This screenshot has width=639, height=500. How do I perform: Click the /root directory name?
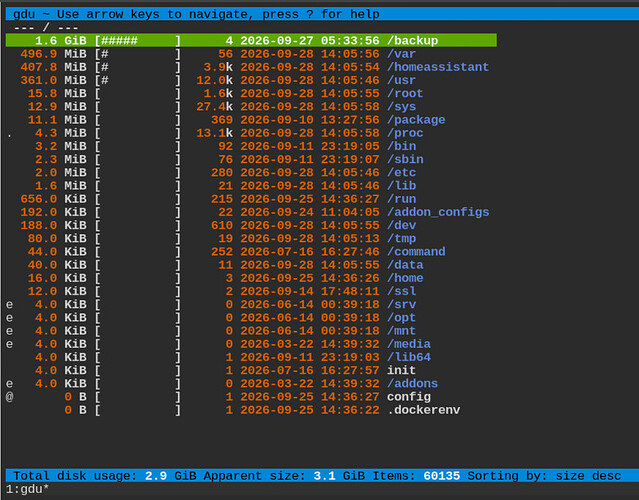coord(405,93)
